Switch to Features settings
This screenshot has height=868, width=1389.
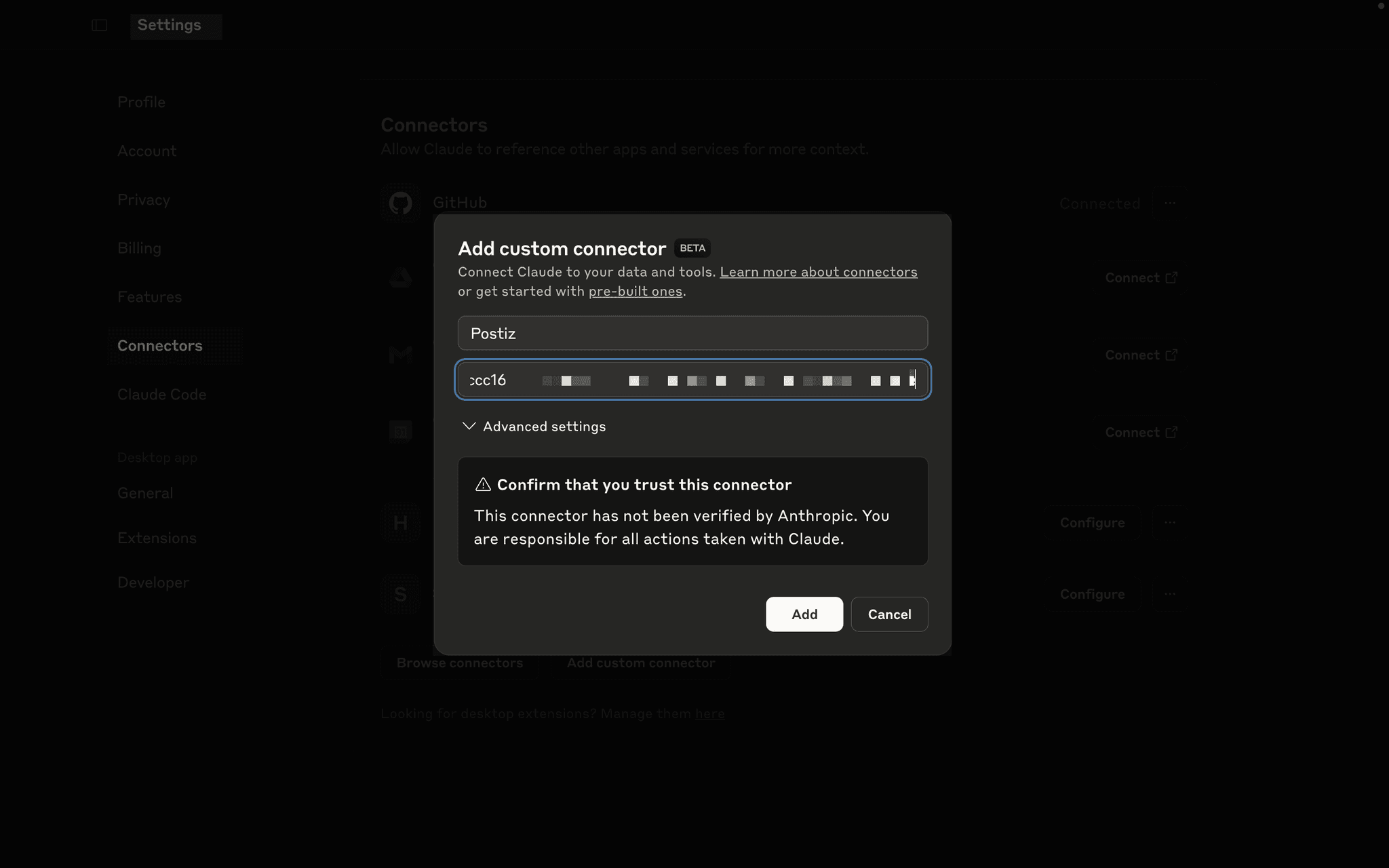coord(149,297)
